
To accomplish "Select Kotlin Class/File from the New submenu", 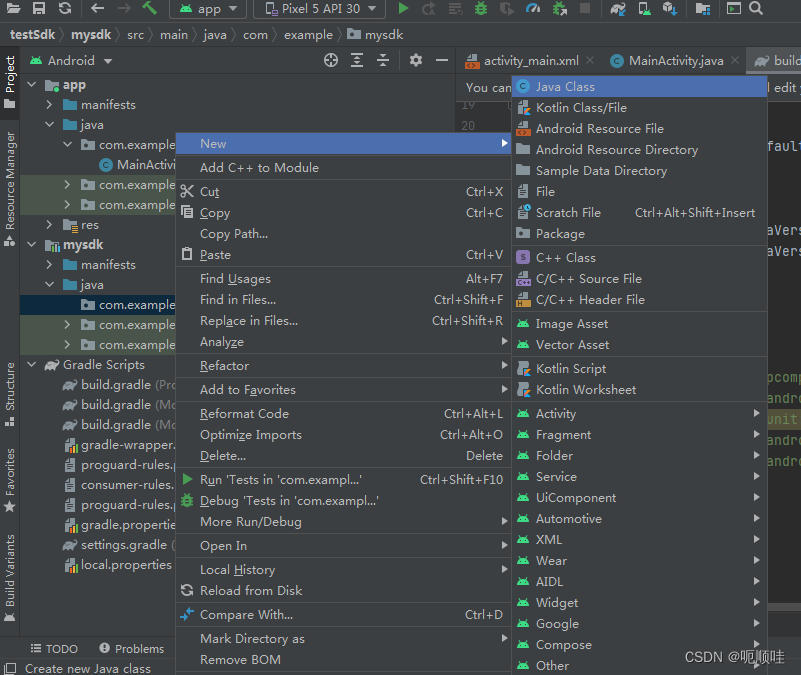I will click(x=584, y=107).
